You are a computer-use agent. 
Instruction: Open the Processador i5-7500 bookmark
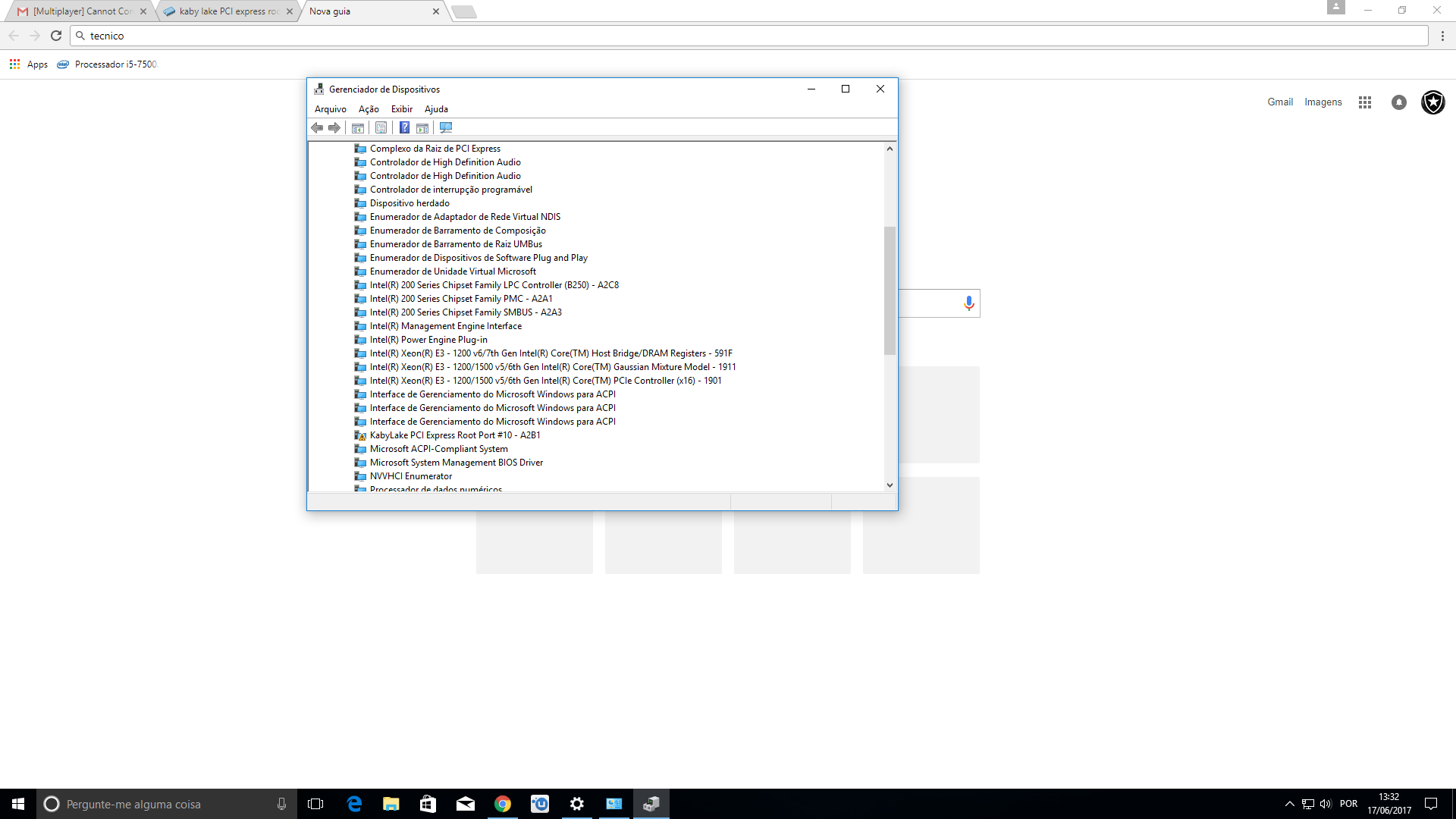click(107, 64)
